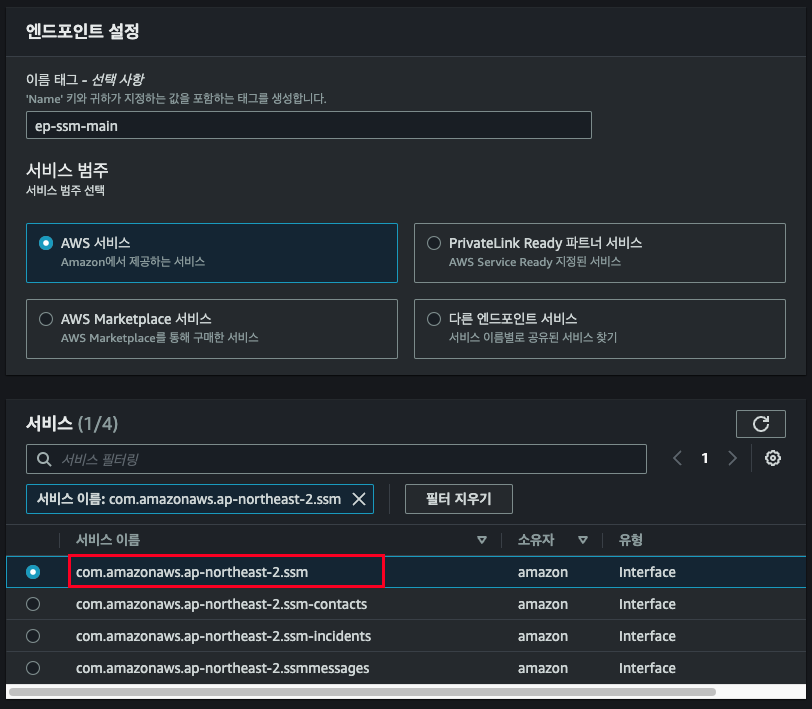
Task: Click the ssm service name filter chip
Action: click(x=200, y=499)
